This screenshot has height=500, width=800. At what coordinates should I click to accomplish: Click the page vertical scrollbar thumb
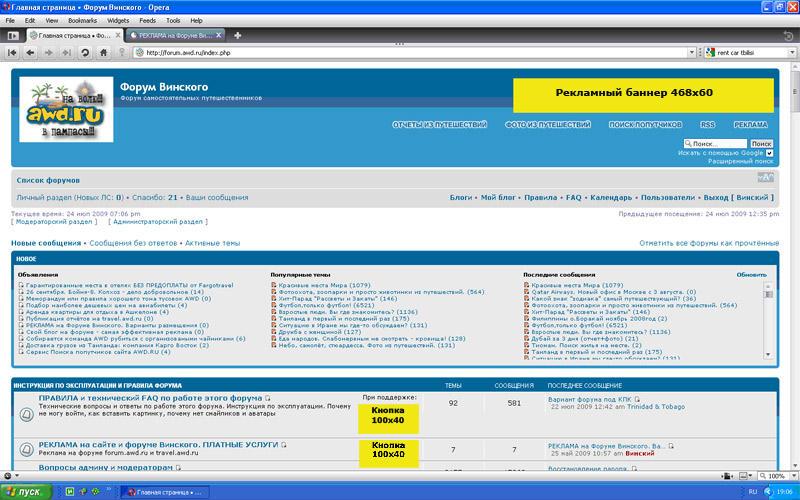(795, 92)
